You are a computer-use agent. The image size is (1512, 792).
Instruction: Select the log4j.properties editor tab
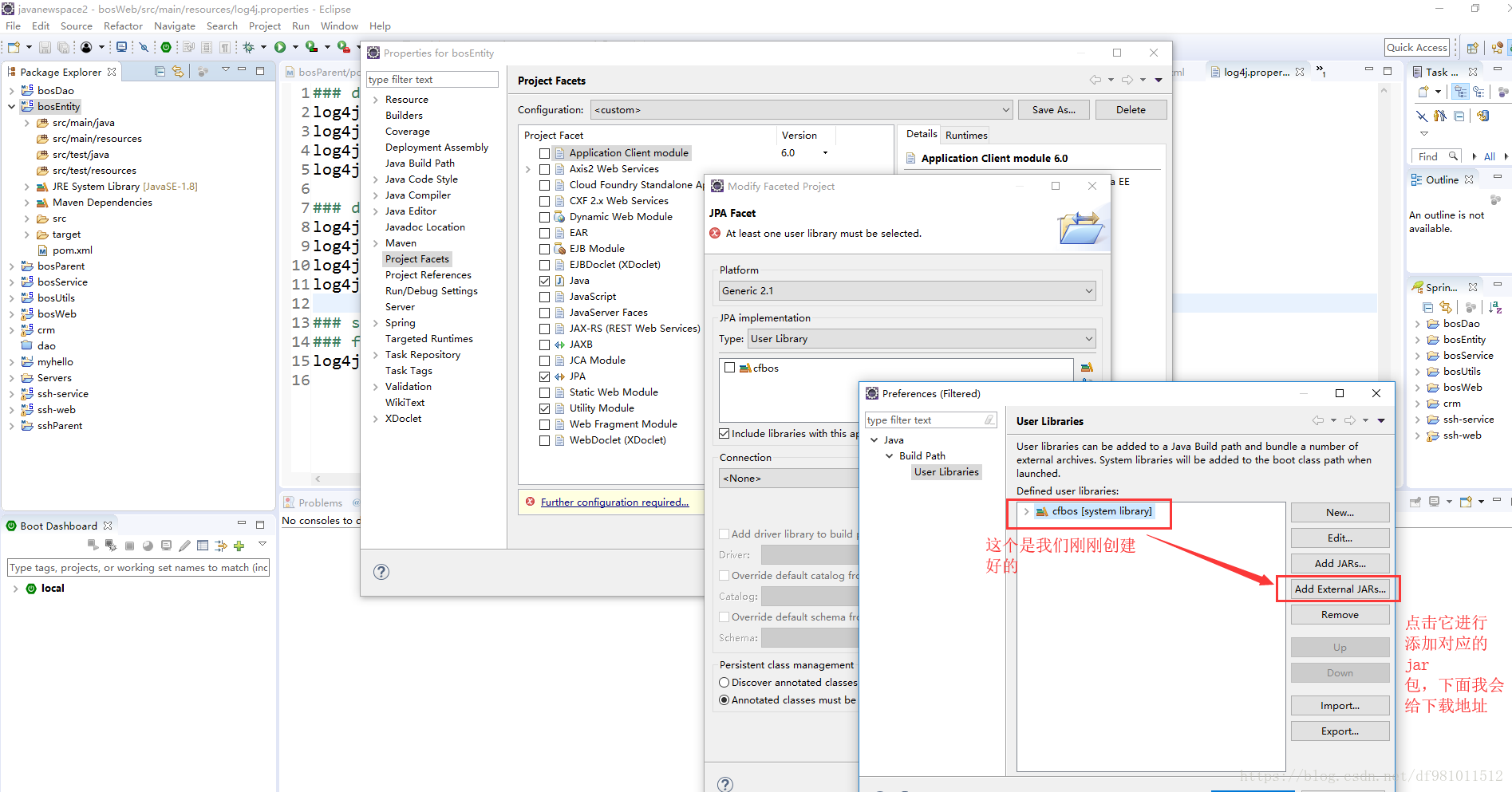point(1257,72)
